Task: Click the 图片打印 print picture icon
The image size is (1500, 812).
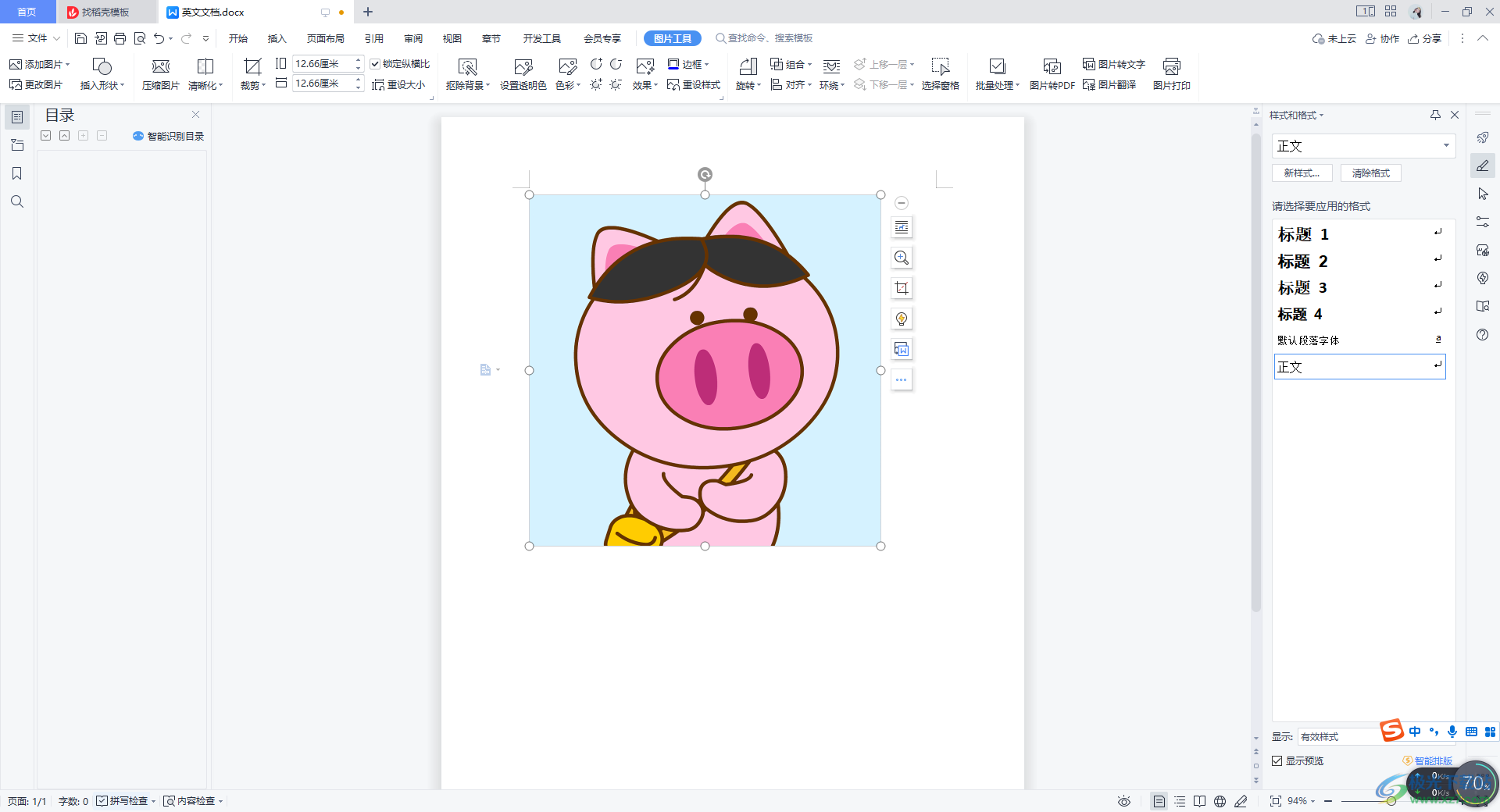Action: coord(1171,66)
